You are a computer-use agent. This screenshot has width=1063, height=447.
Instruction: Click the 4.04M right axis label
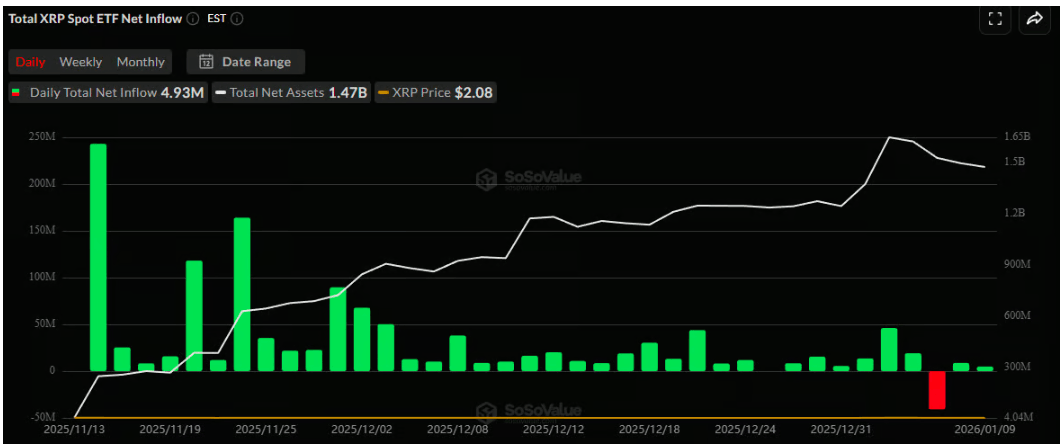1018,416
